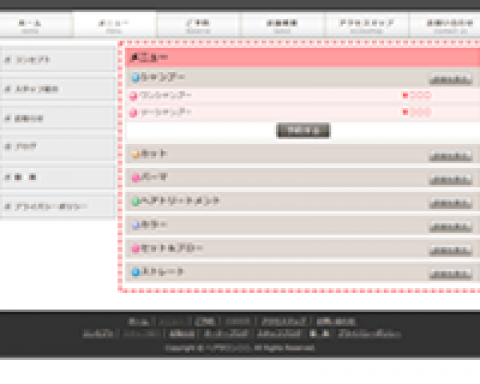The image size is (480, 384).
Task: Click the orange icon beside カット category
Action: tap(135, 154)
